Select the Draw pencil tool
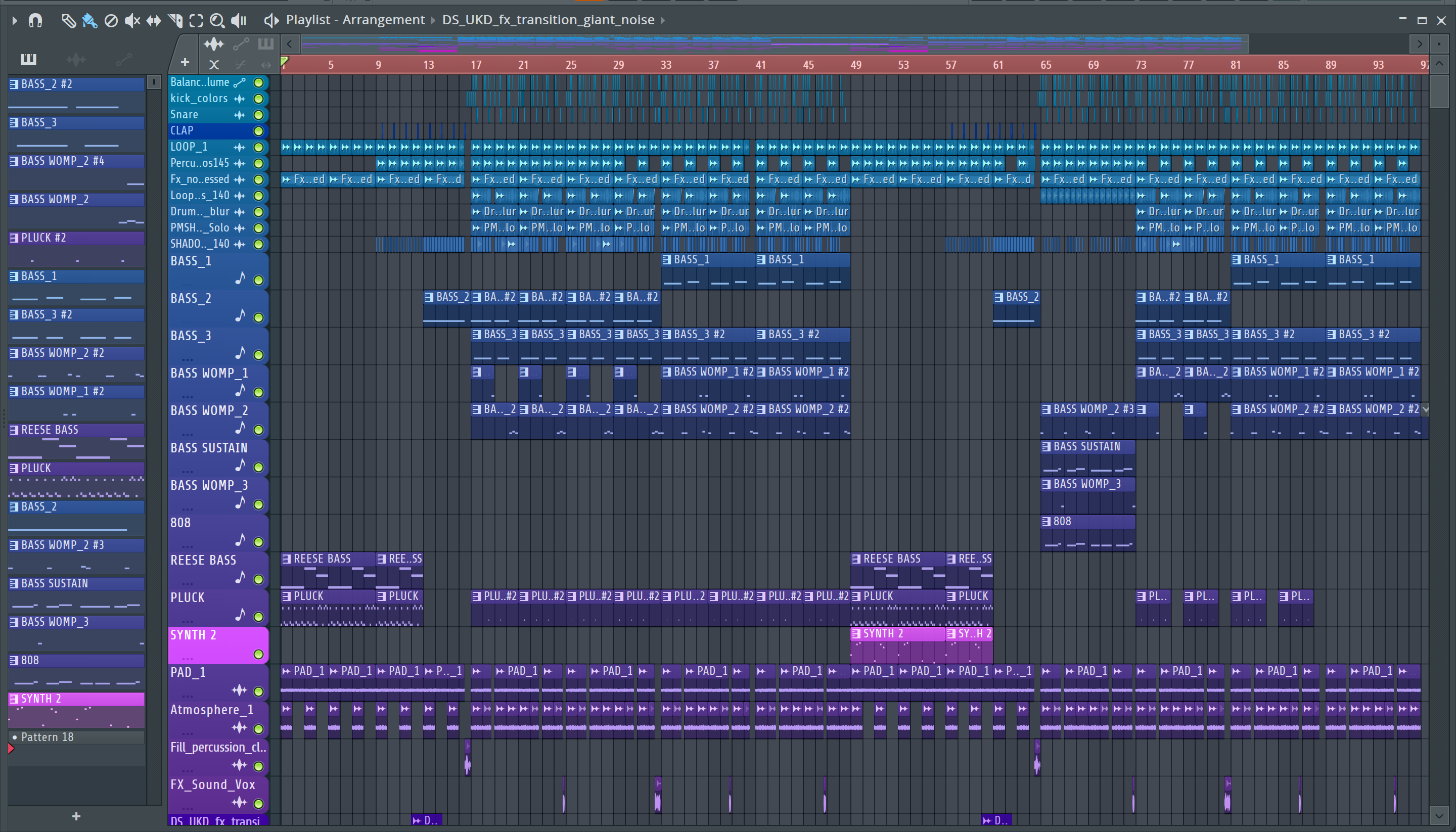The image size is (1456, 832). point(69,21)
